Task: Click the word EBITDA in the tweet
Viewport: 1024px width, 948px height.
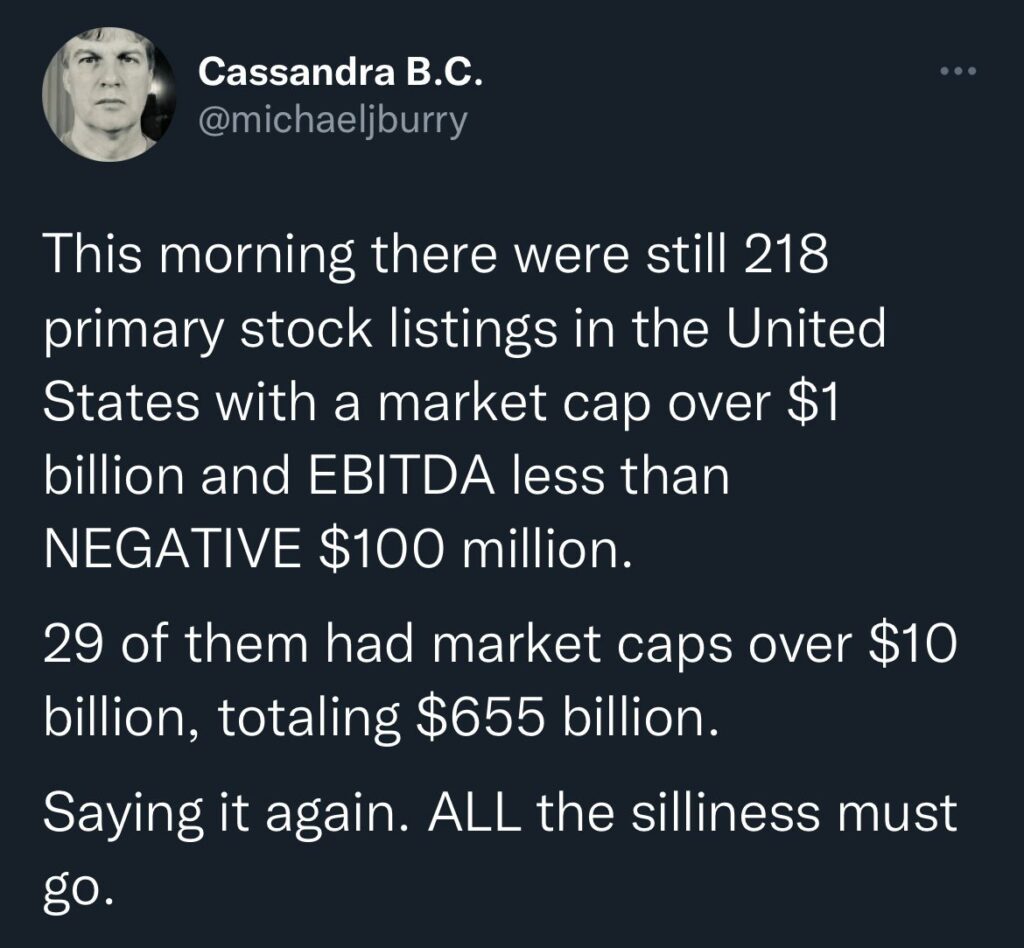Action: click(396, 475)
